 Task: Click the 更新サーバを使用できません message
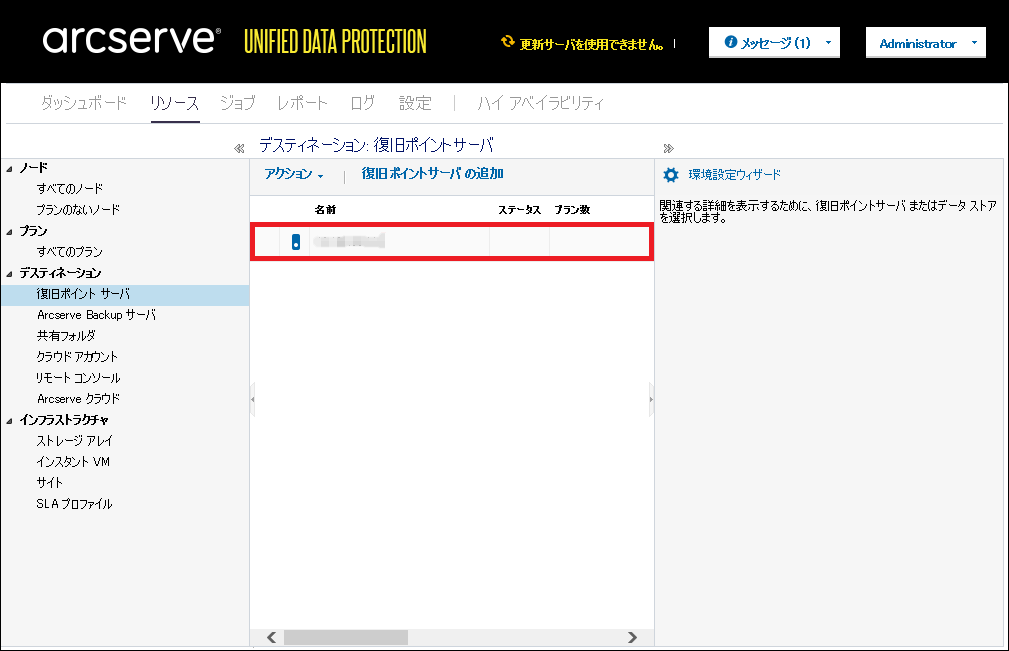[592, 44]
